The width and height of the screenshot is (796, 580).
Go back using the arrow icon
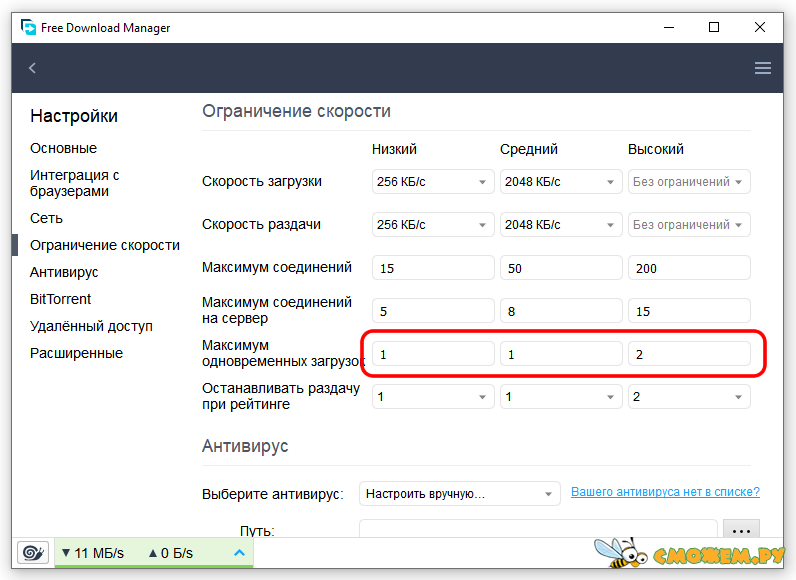pyautogui.click(x=32, y=68)
